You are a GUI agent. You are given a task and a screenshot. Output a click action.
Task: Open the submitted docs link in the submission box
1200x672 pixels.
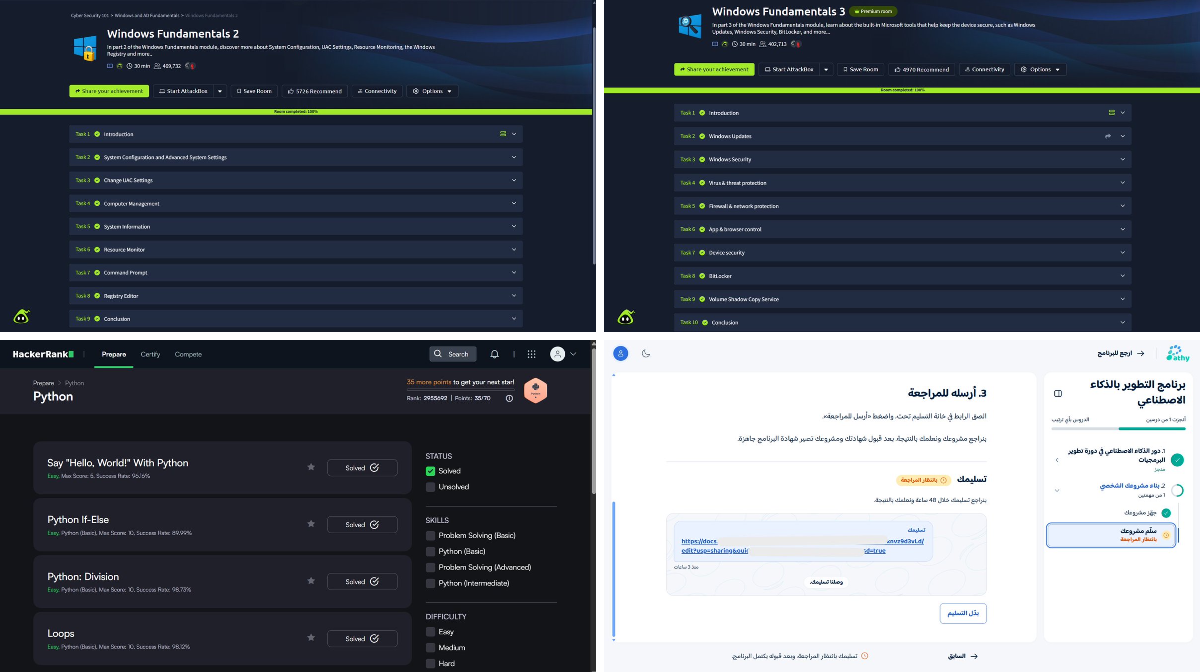pos(801,546)
